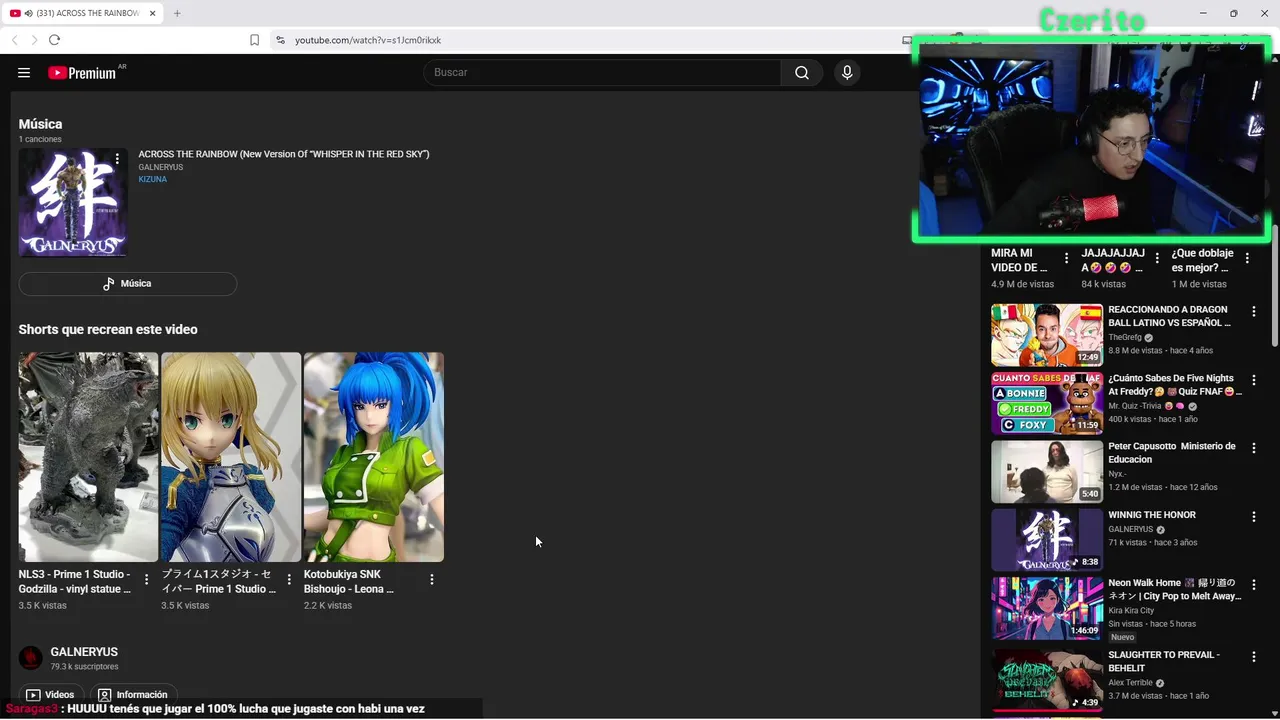The image size is (1280, 720).
Task: Click the youtube.com address bar URL
Action: (368, 40)
